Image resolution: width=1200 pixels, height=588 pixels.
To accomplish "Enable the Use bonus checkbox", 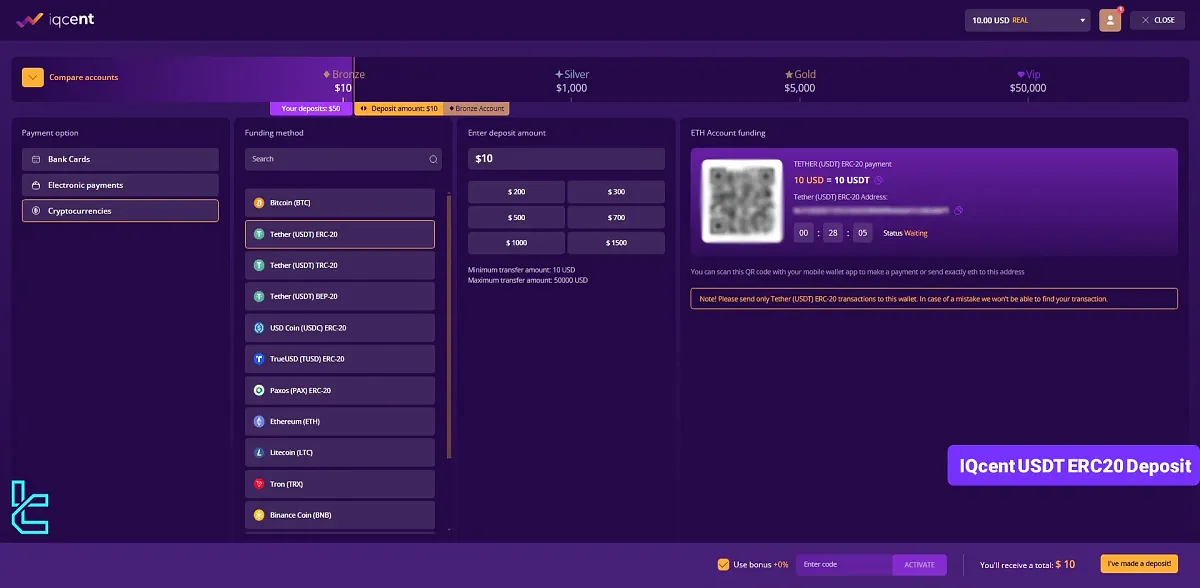I will click(x=722, y=564).
